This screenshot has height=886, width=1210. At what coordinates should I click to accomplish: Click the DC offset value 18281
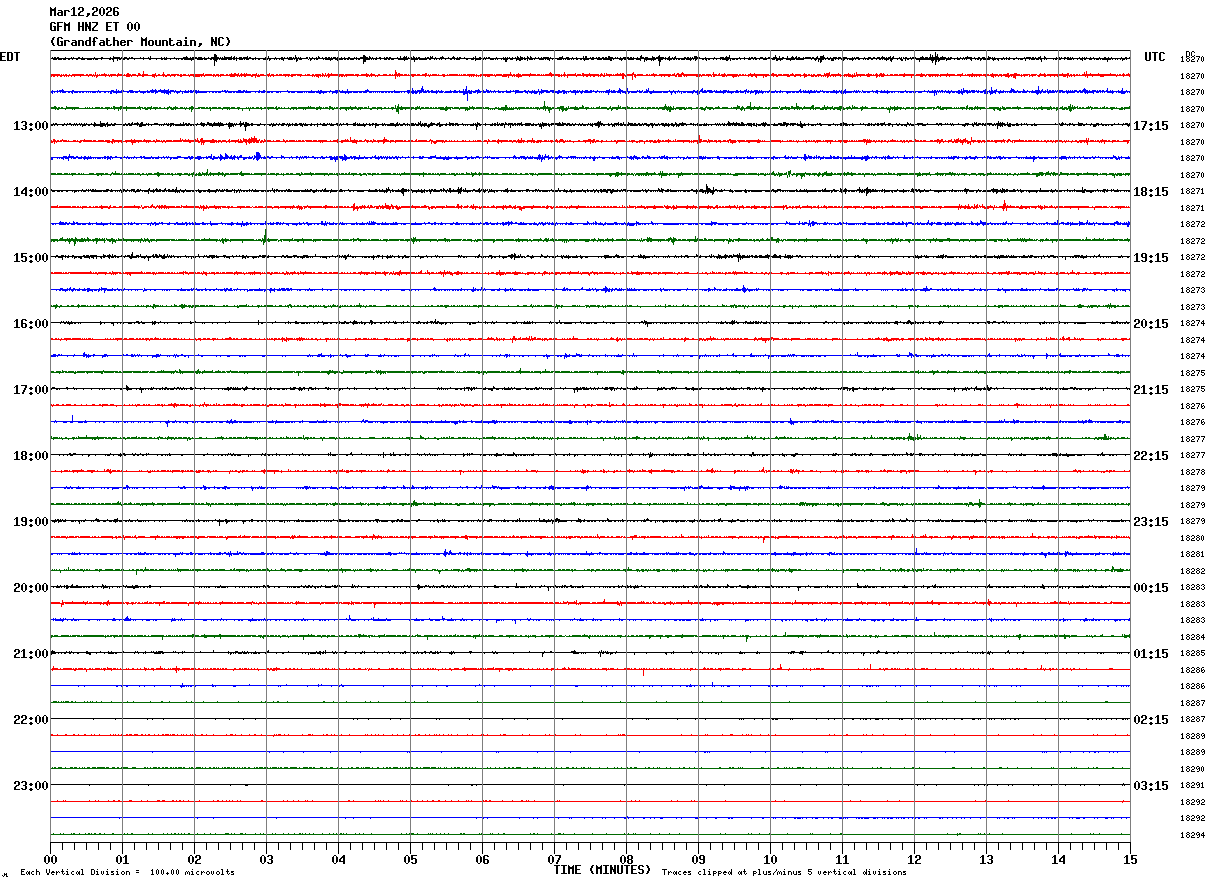pyautogui.click(x=1193, y=554)
